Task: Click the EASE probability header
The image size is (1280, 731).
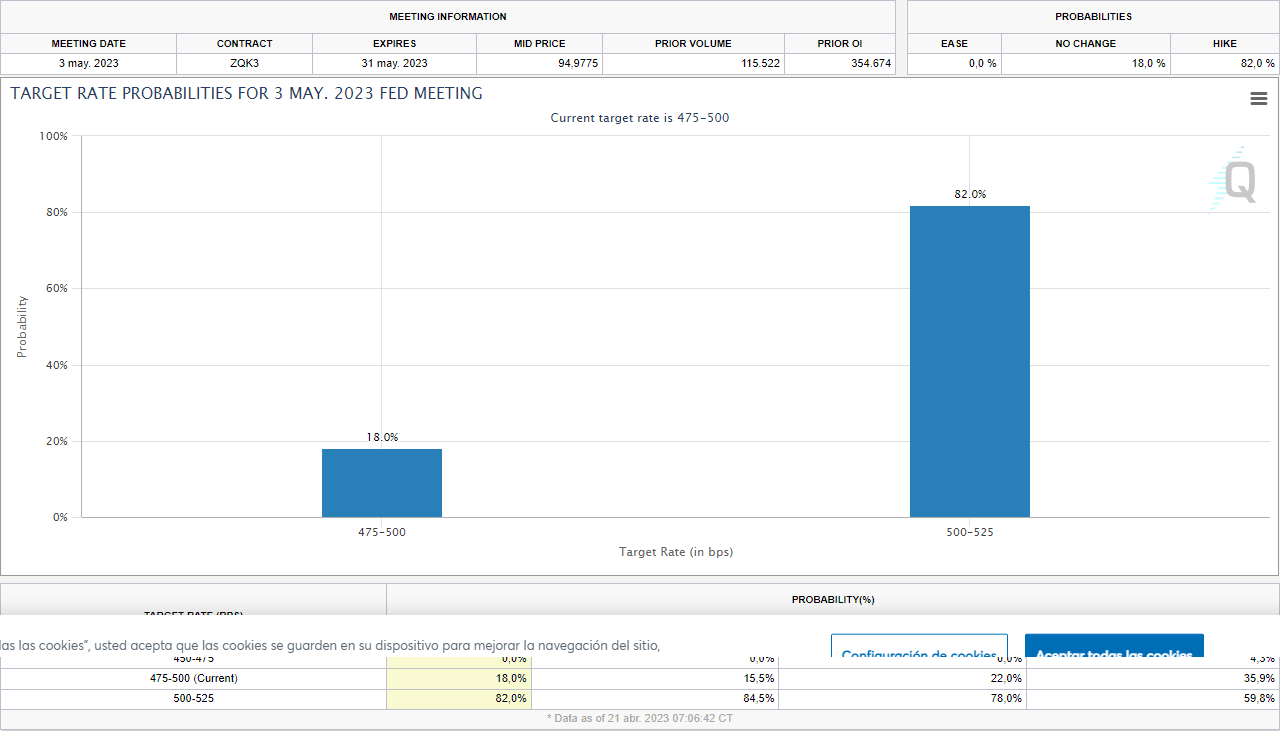Action: click(x=954, y=44)
